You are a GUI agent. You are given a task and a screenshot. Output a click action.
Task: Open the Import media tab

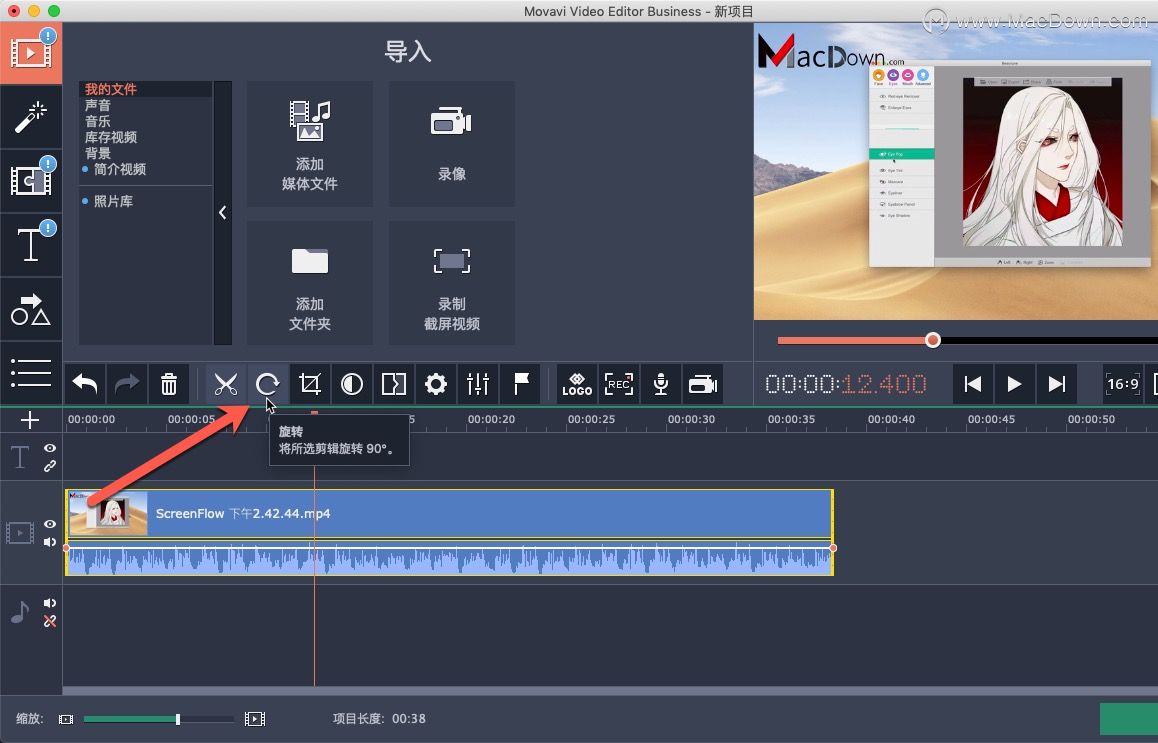pos(31,53)
